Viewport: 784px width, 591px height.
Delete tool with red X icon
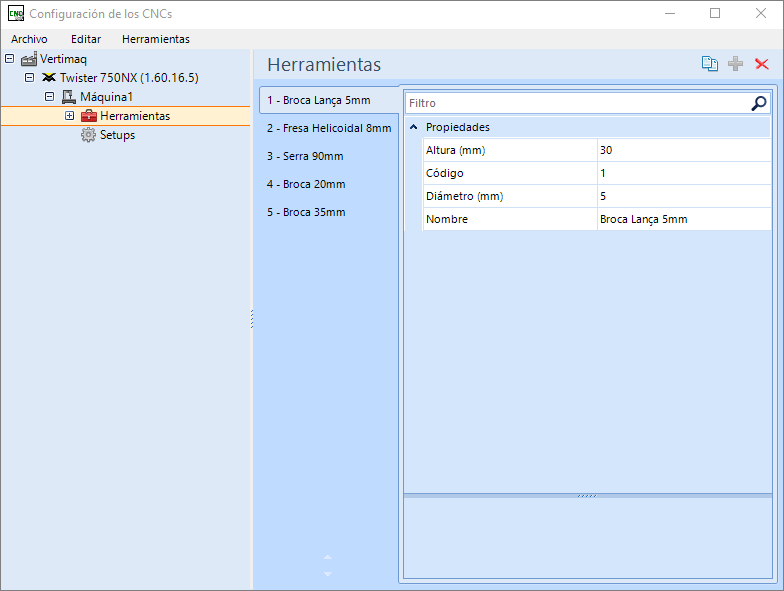coord(762,64)
